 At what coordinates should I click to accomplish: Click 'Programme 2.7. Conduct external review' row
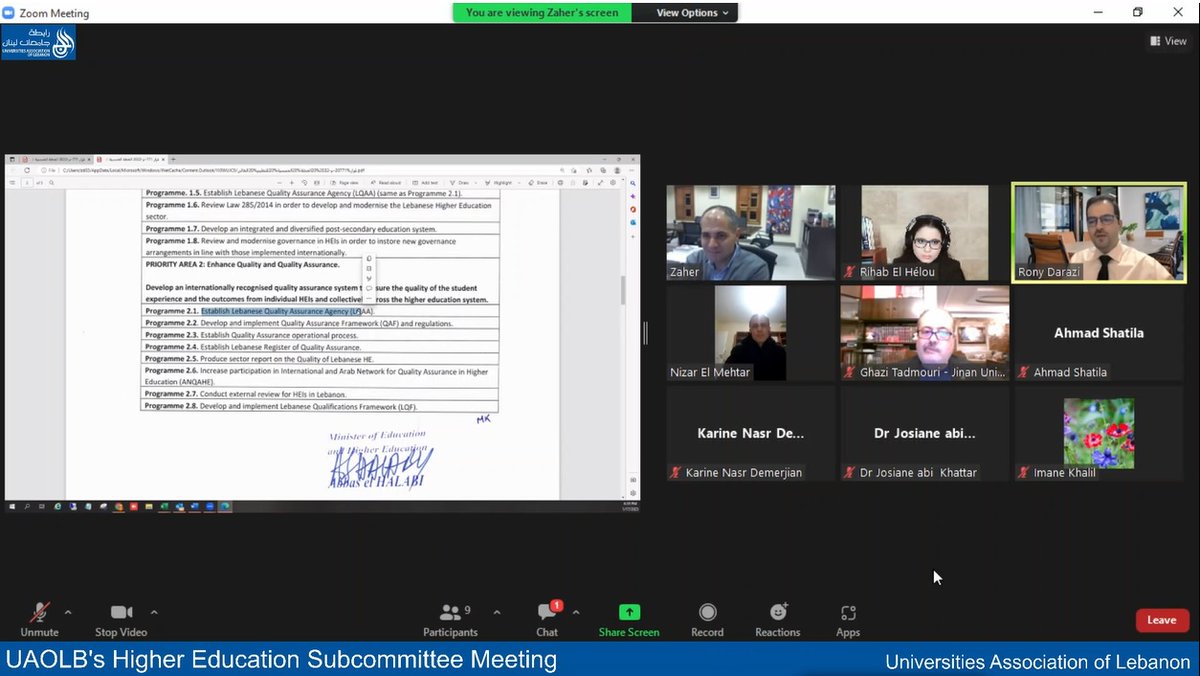(x=320, y=394)
